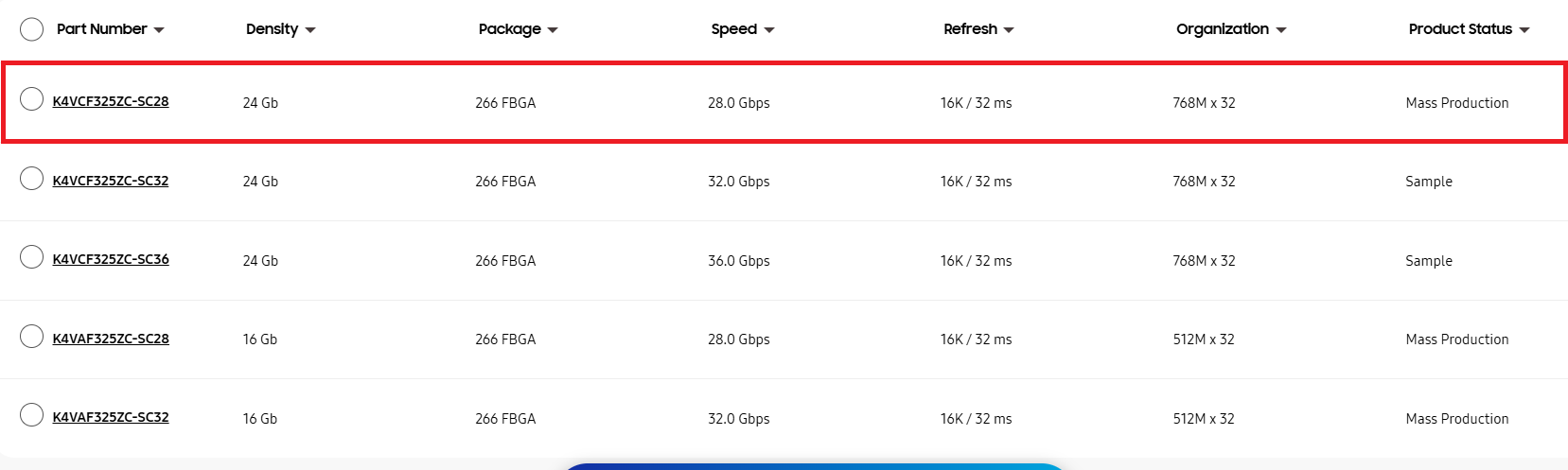Expand the Density column filter

280,29
